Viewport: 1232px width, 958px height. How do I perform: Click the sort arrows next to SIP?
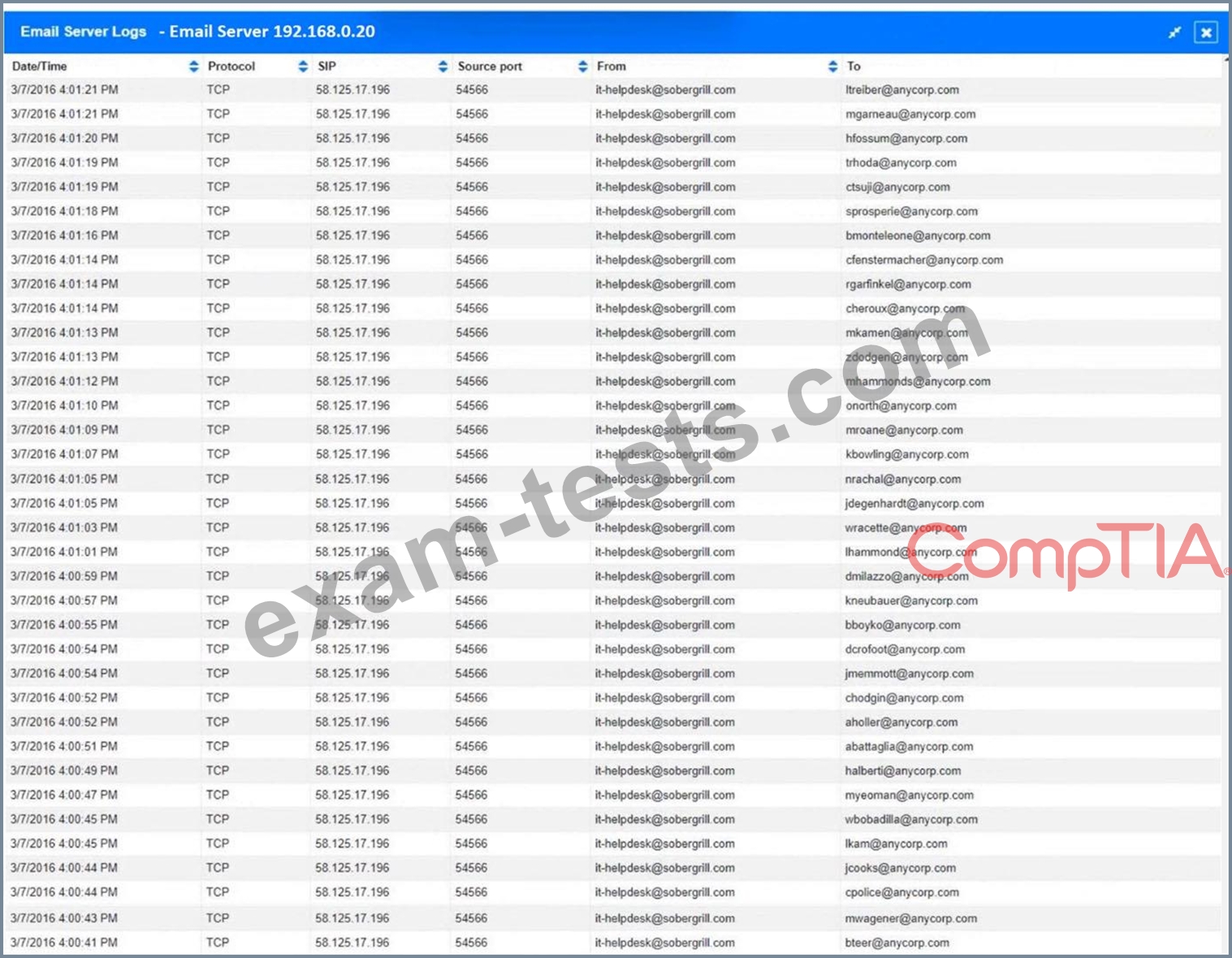pyautogui.click(x=443, y=67)
